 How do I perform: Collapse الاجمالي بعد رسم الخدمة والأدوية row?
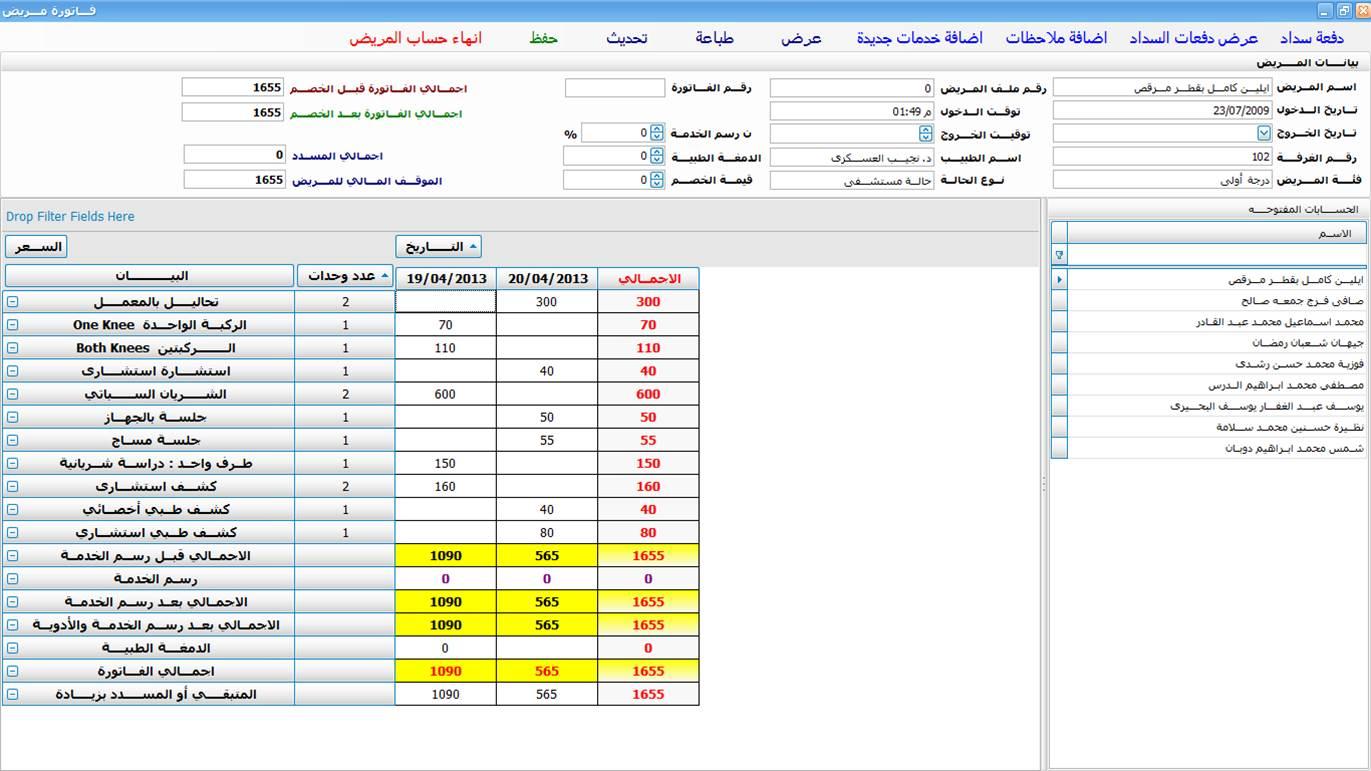(x=13, y=624)
